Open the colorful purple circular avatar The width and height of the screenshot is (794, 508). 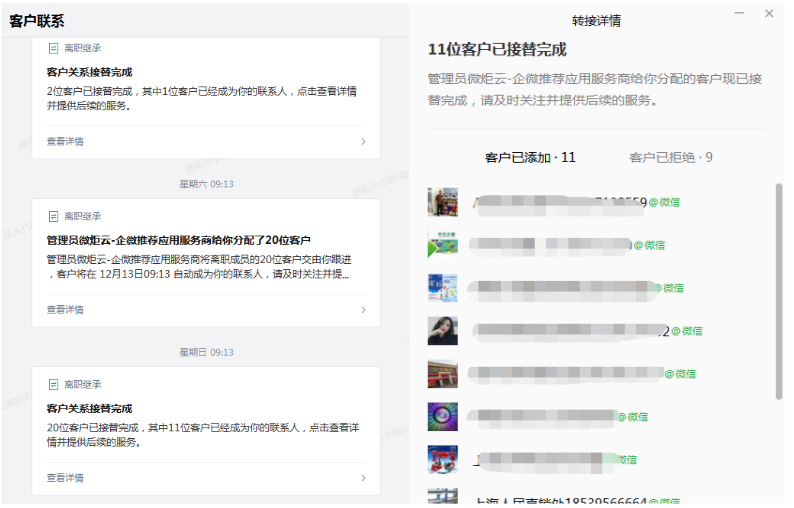tap(442, 417)
